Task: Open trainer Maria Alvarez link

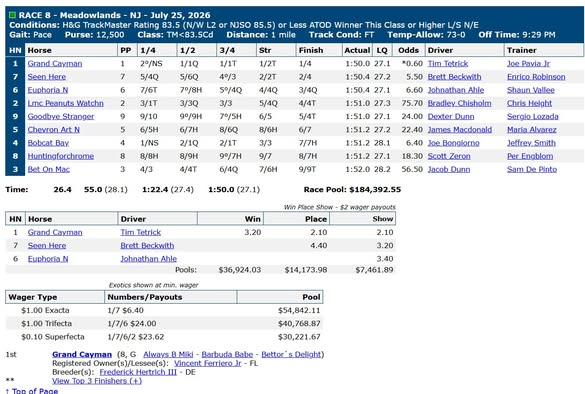Action: point(532,130)
